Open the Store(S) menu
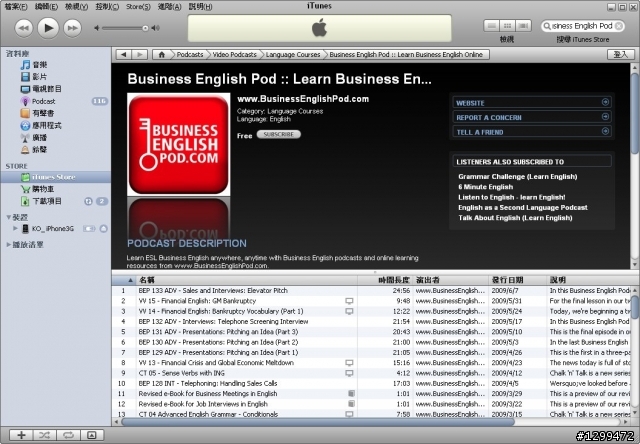Image resolution: width=640 pixels, height=444 pixels. 138,7
